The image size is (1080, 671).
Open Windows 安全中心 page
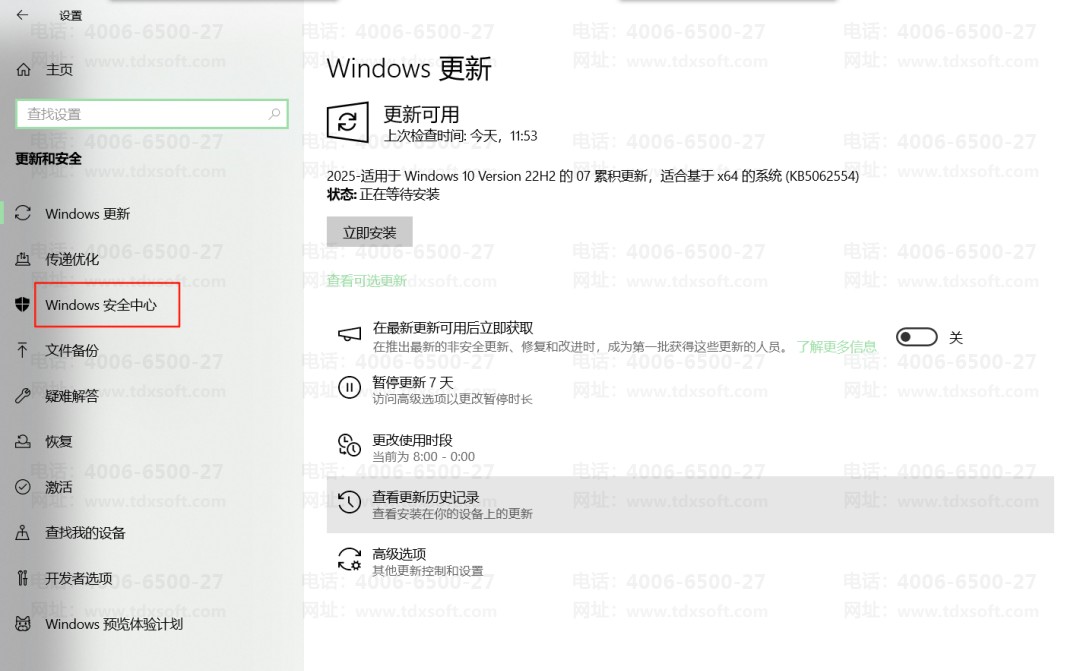tap(101, 304)
